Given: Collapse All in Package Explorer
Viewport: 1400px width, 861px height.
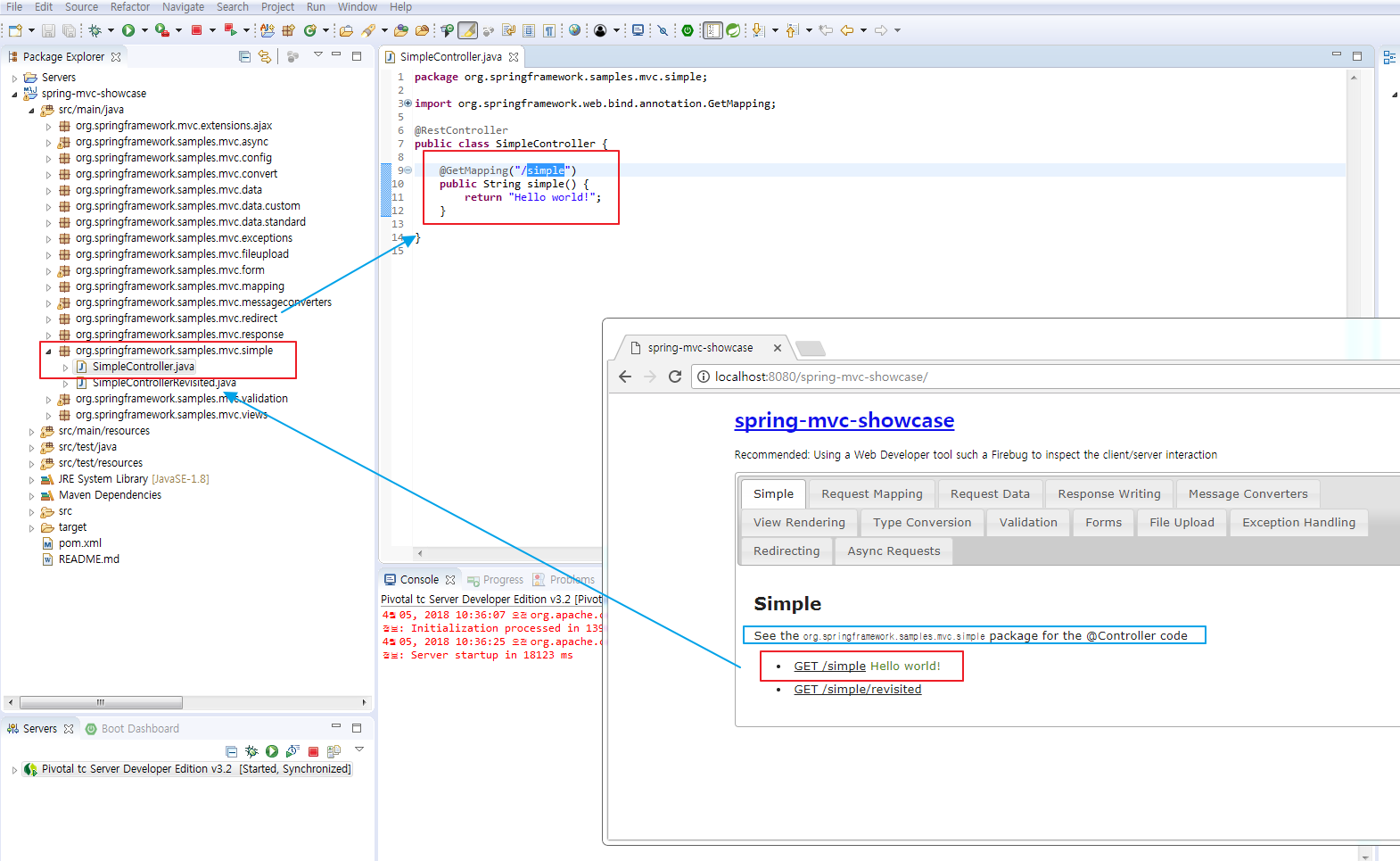Looking at the screenshot, I should click(245, 56).
